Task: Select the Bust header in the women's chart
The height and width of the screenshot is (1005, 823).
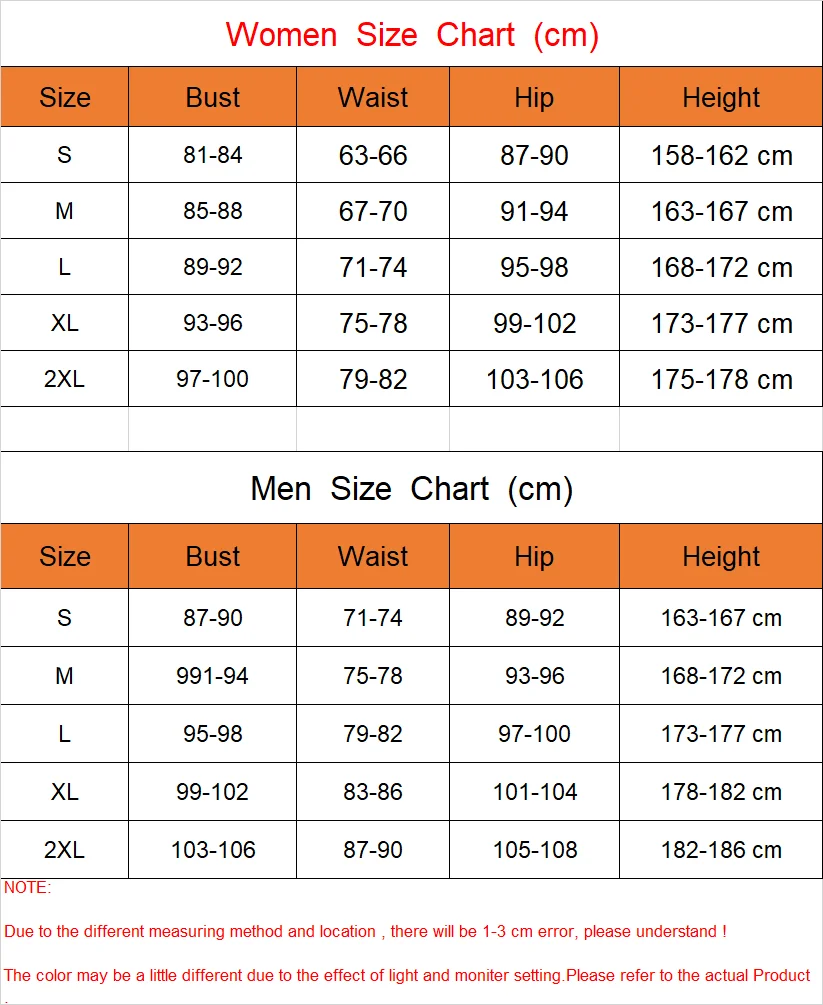Action: [x=213, y=97]
